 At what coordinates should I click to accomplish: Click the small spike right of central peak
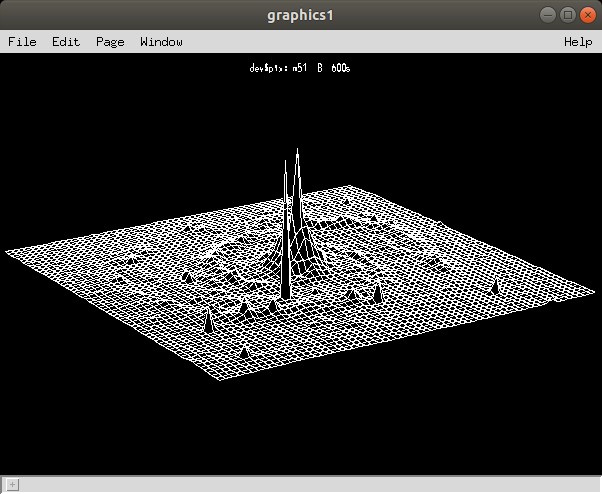click(378, 290)
